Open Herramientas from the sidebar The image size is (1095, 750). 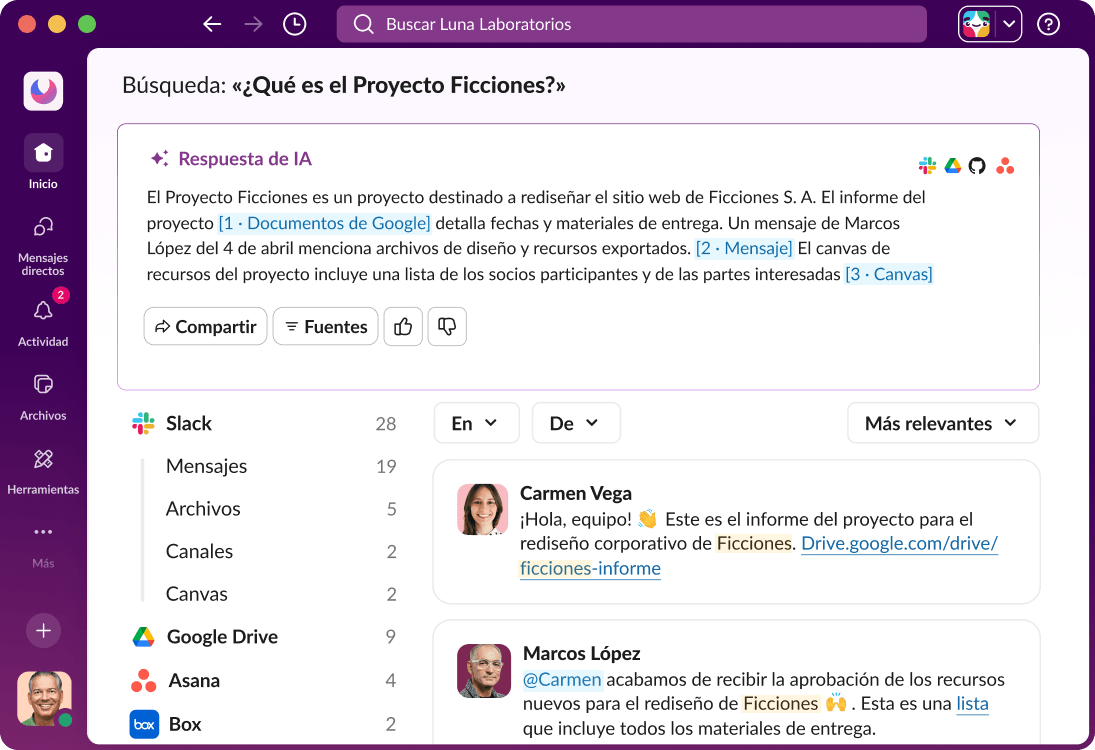(x=43, y=470)
